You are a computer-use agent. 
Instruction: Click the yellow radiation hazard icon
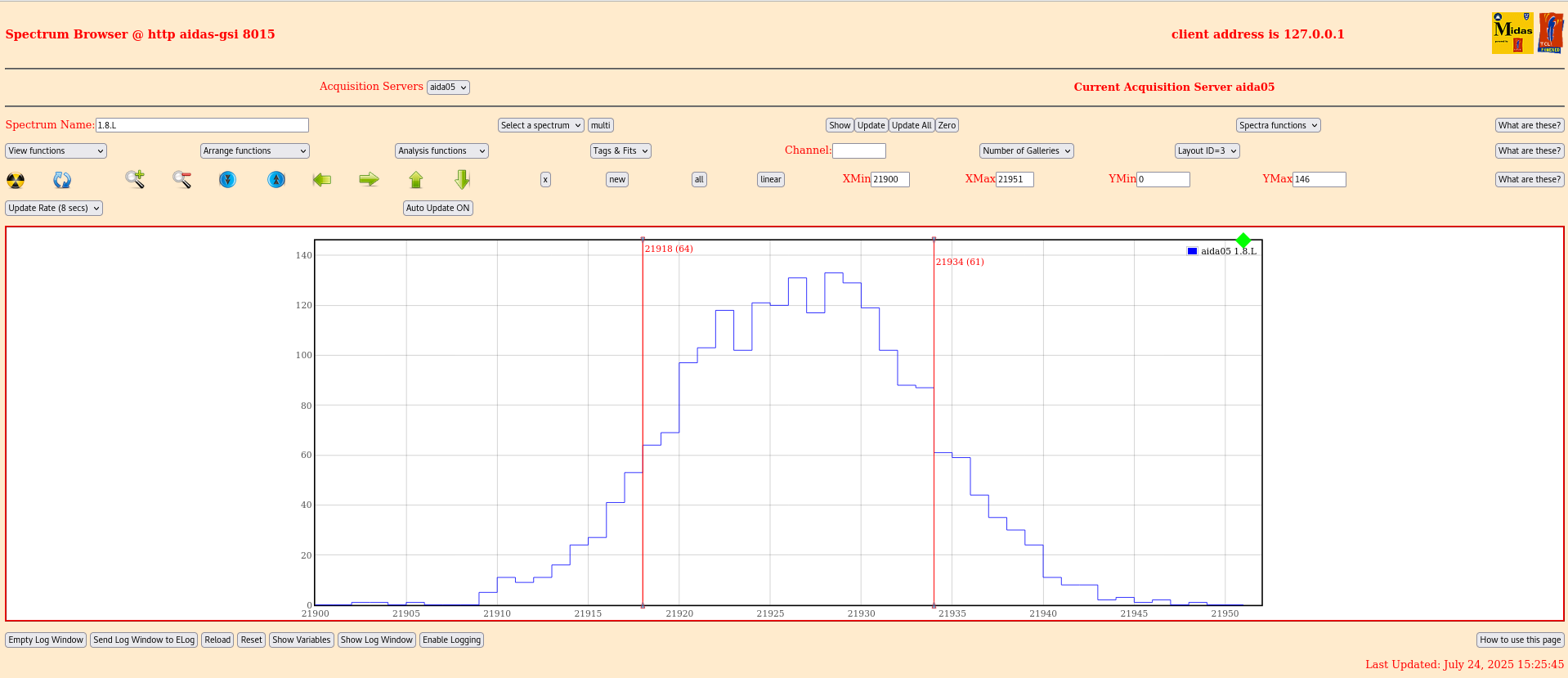point(16,180)
